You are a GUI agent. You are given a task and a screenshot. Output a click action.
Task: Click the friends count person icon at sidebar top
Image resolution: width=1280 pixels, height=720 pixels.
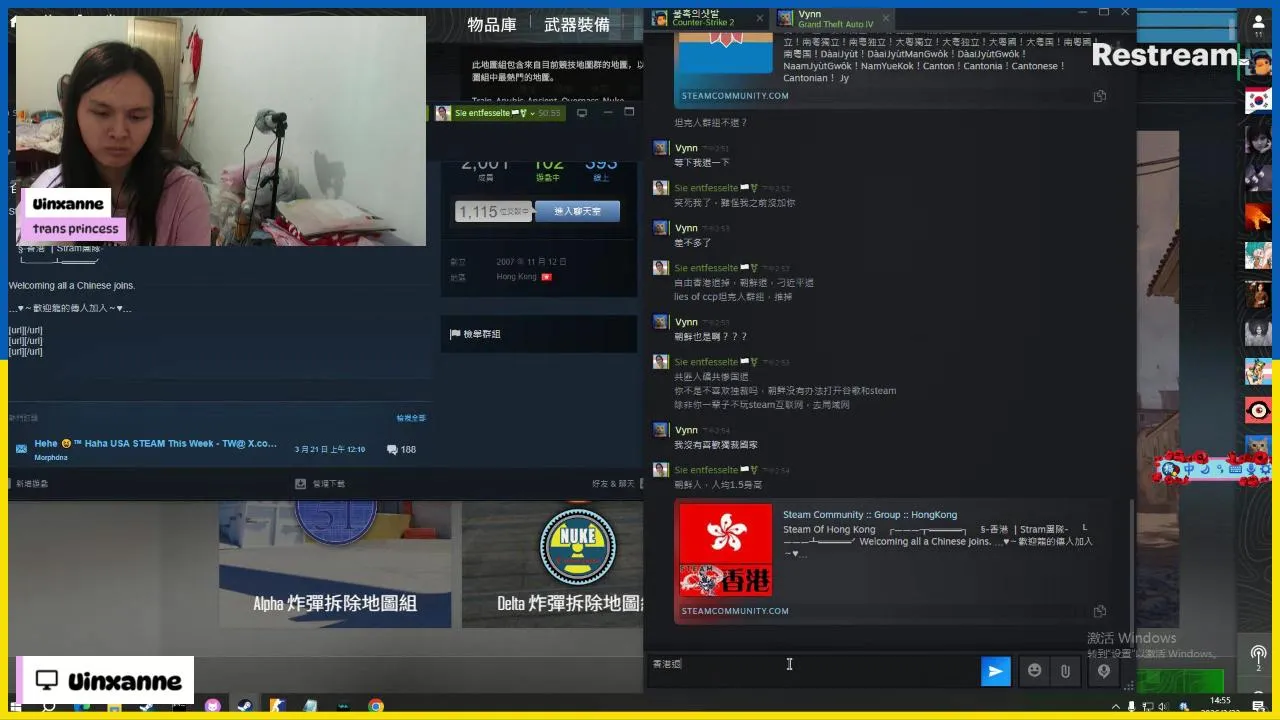pos(1258,23)
